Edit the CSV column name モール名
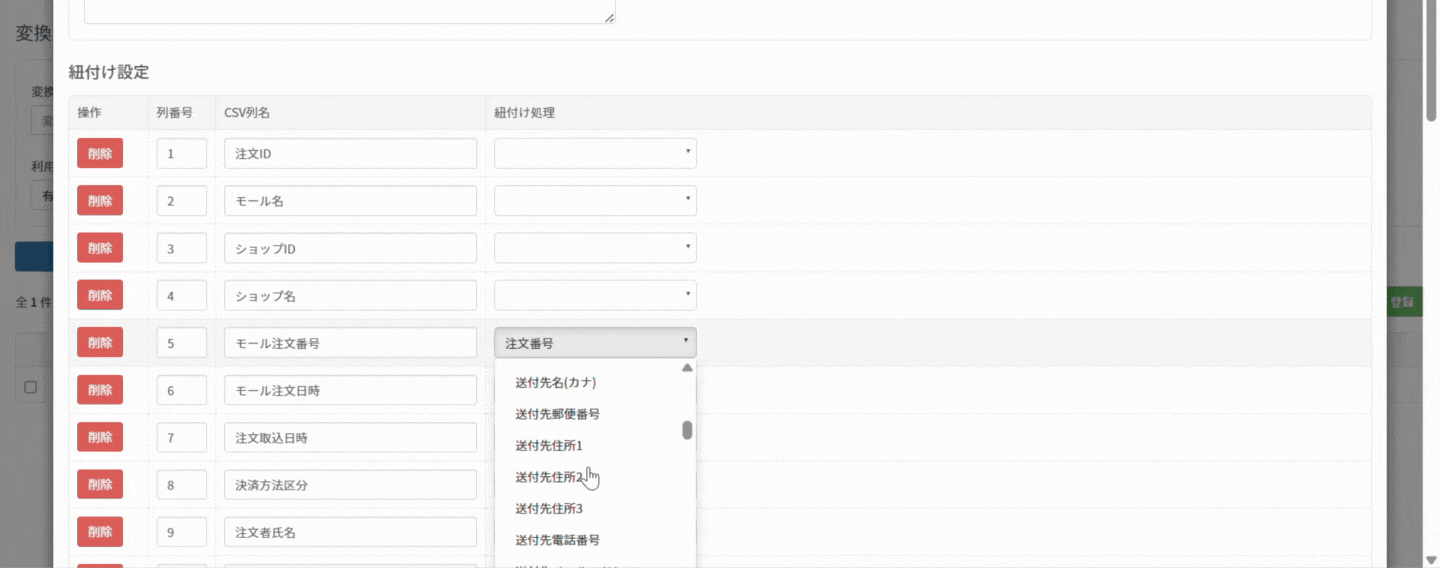Screen dimensions: 1440x568 pos(350,200)
